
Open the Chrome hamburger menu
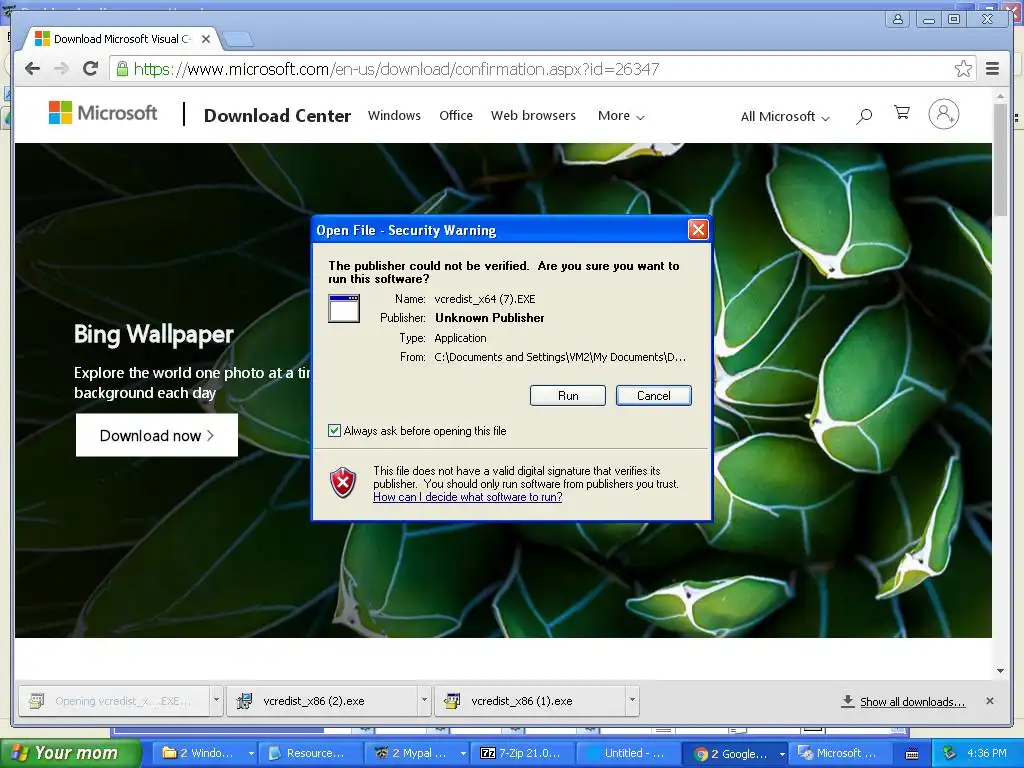point(992,69)
